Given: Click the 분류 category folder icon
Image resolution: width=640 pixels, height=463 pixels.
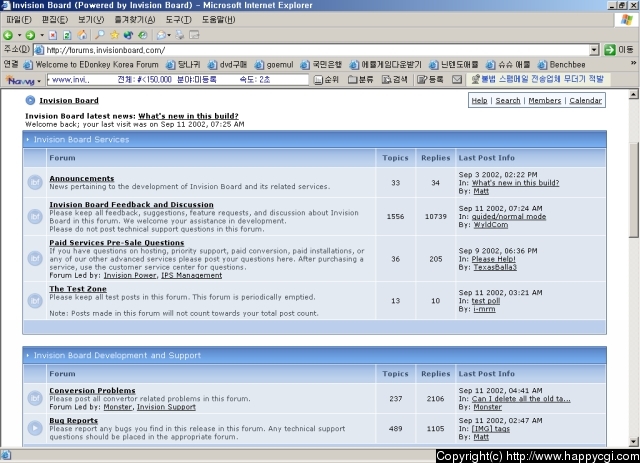Looking at the screenshot, I should (360, 80).
